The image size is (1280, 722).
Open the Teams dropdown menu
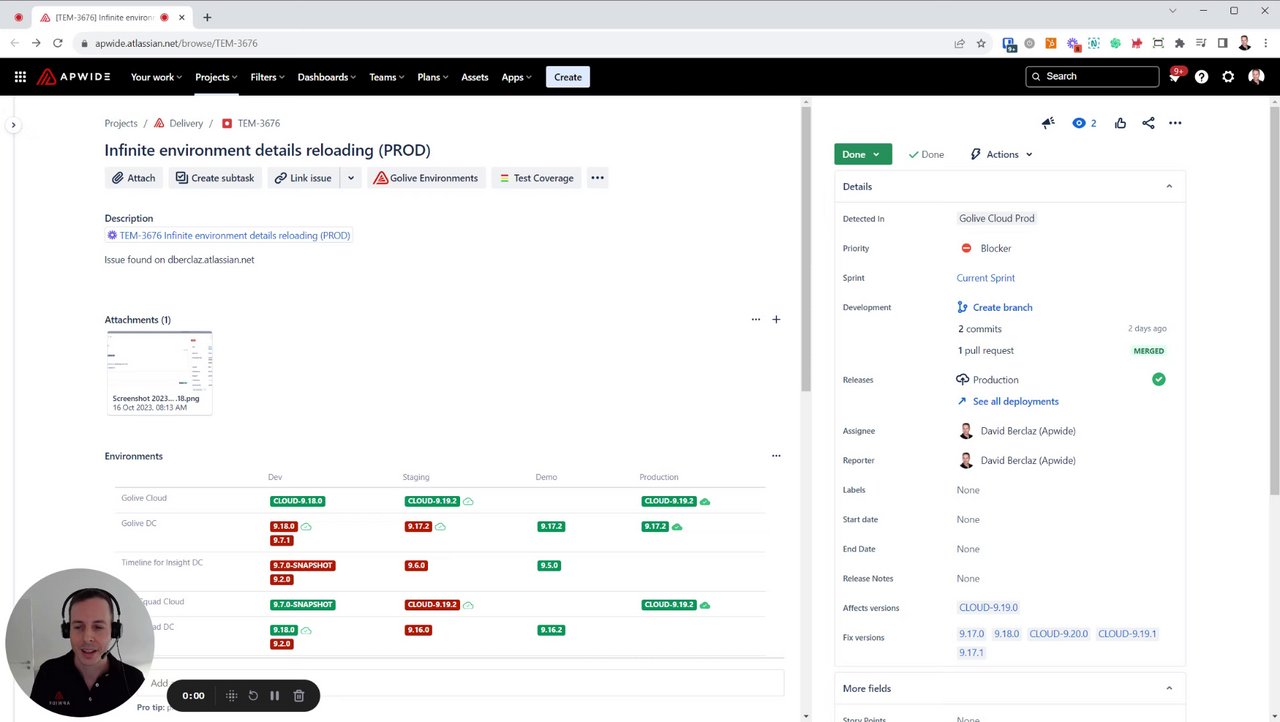click(387, 77)
